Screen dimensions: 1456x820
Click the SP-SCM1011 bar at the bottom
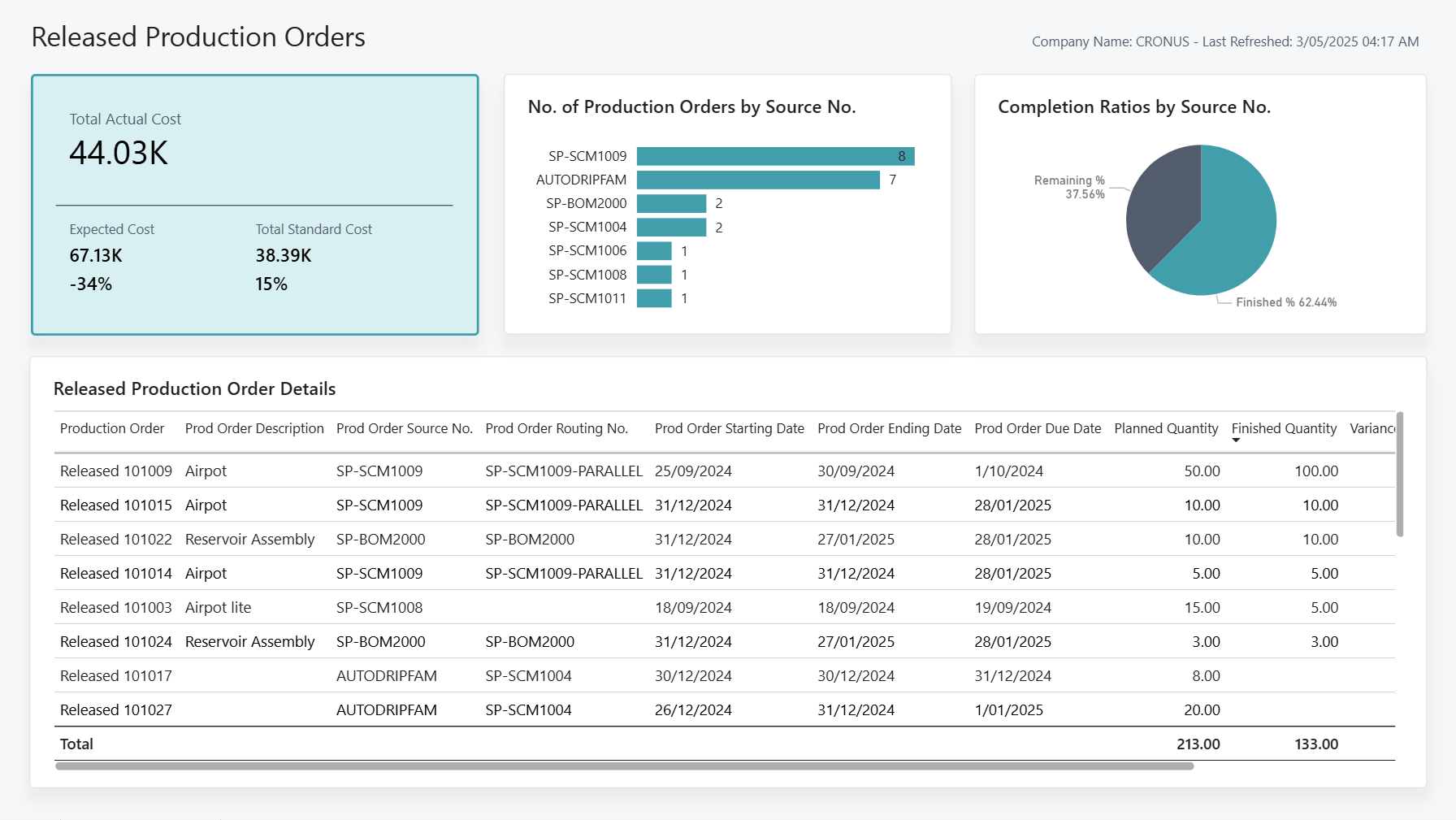click(x=654, y=298)
